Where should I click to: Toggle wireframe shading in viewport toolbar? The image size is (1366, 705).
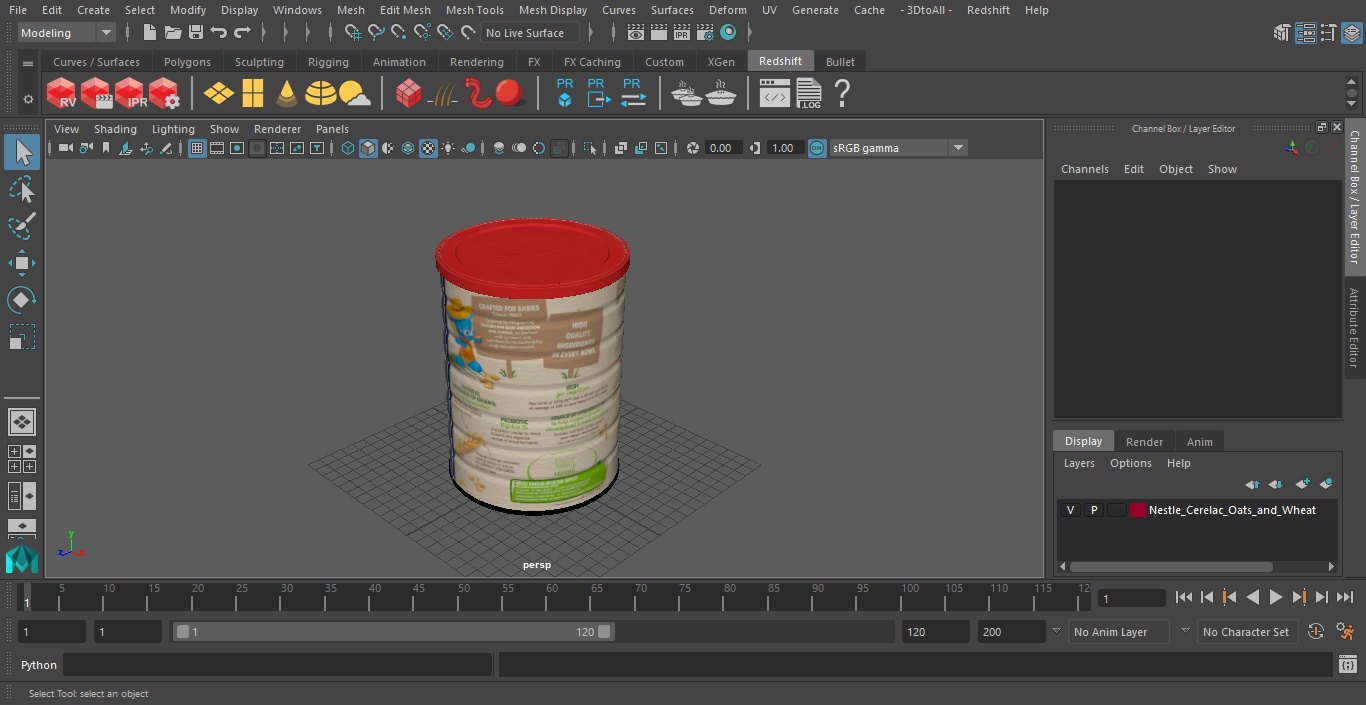coord(348,148)
